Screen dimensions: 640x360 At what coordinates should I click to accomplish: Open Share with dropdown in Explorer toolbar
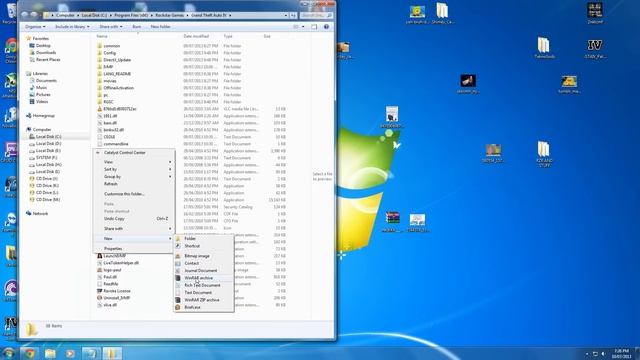click(111, 27)
